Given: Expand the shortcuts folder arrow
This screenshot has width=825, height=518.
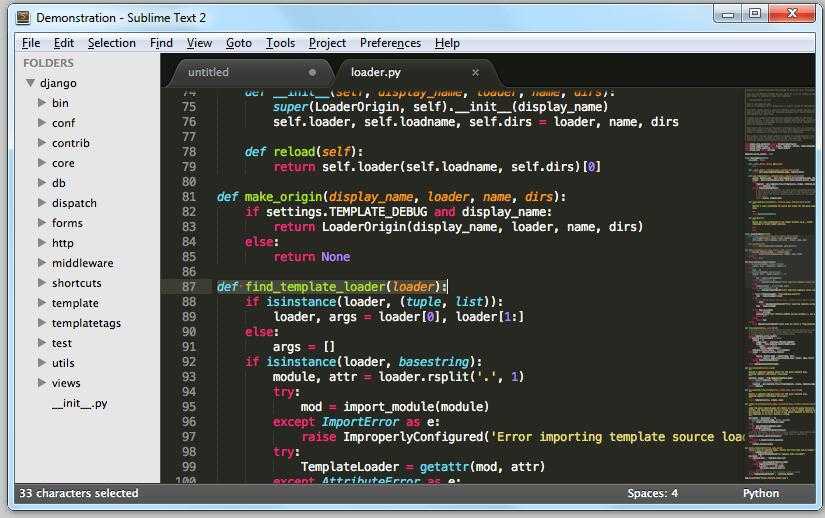Looking at the screenshot, I should [42, 282].
